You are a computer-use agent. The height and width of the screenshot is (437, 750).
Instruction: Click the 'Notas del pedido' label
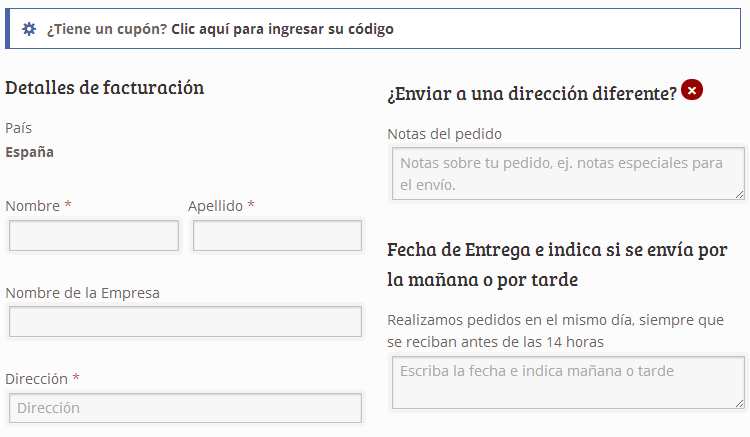[444, 134]
